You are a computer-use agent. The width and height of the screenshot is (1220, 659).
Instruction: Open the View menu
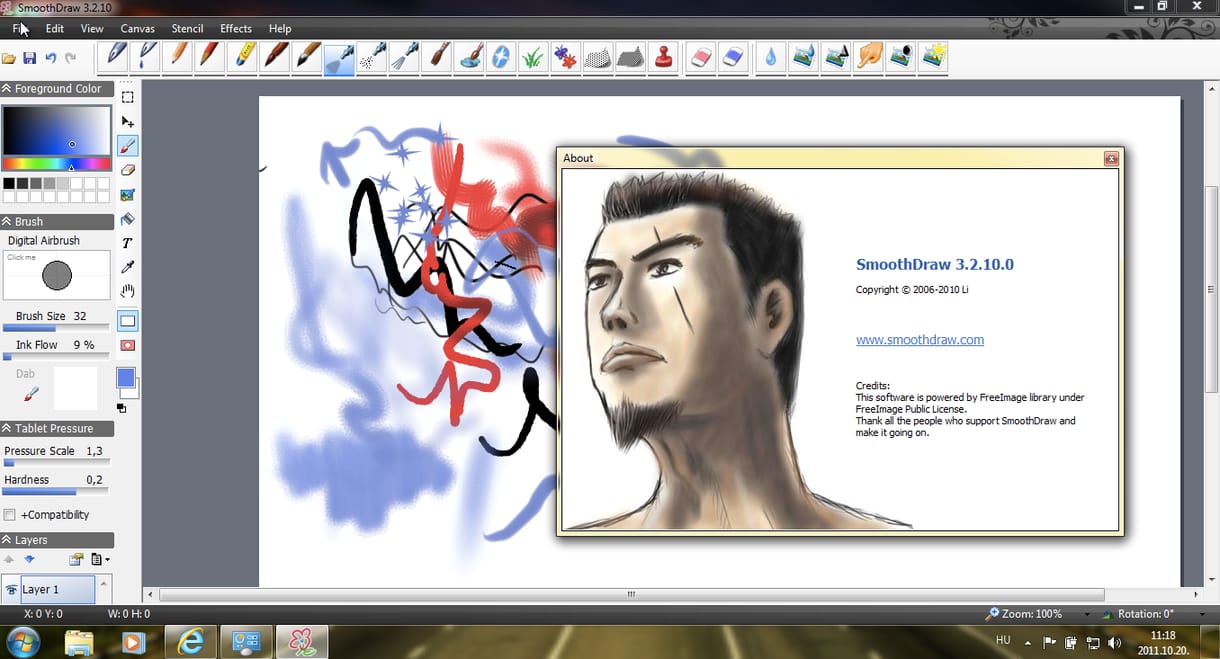(x=92, y=29)
